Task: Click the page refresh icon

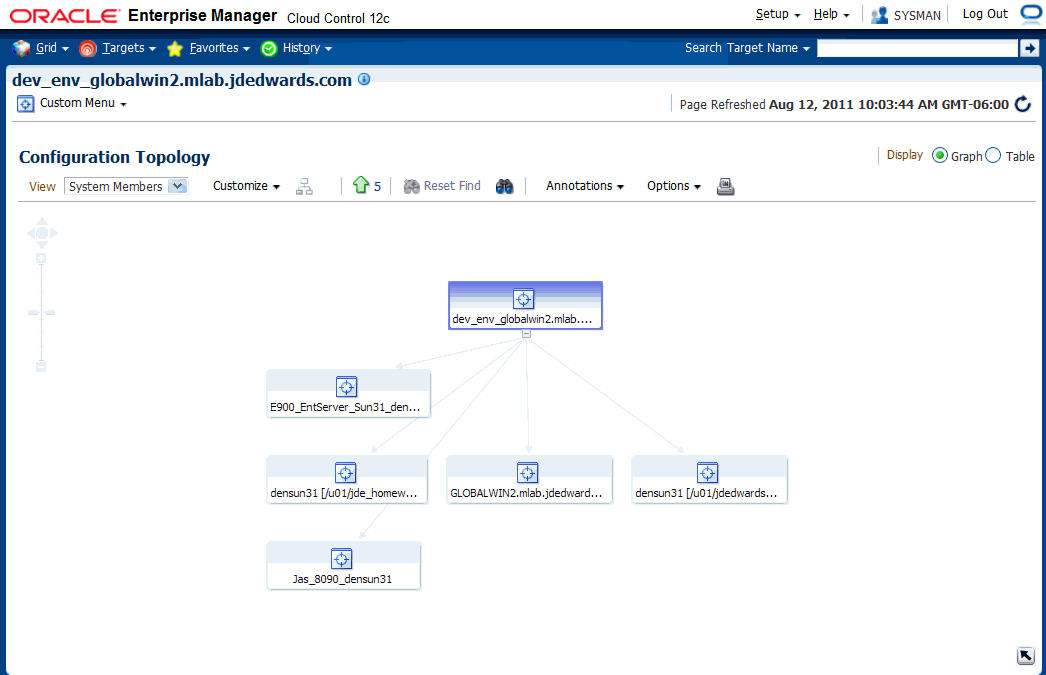Action: pos(1023,104)
